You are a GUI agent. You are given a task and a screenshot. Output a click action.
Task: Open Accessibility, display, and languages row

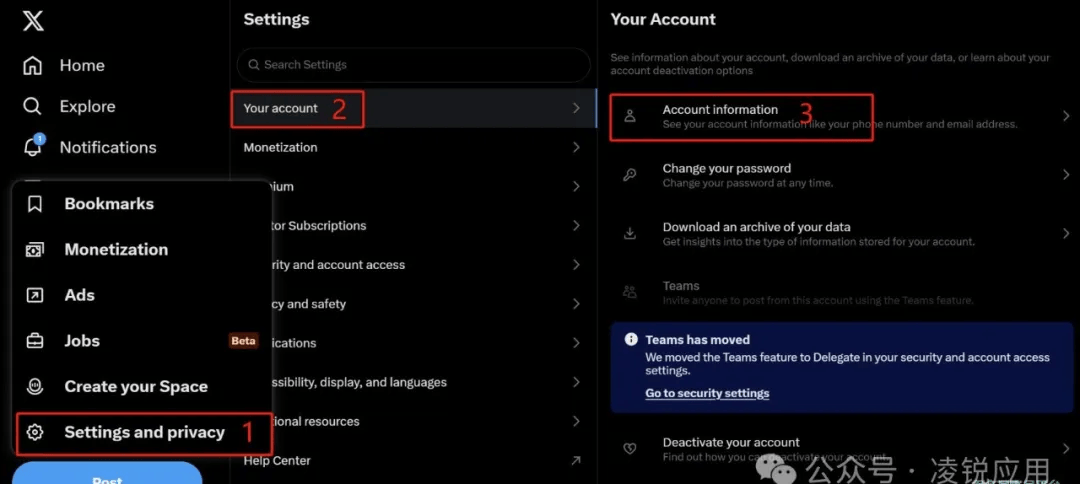413,382
